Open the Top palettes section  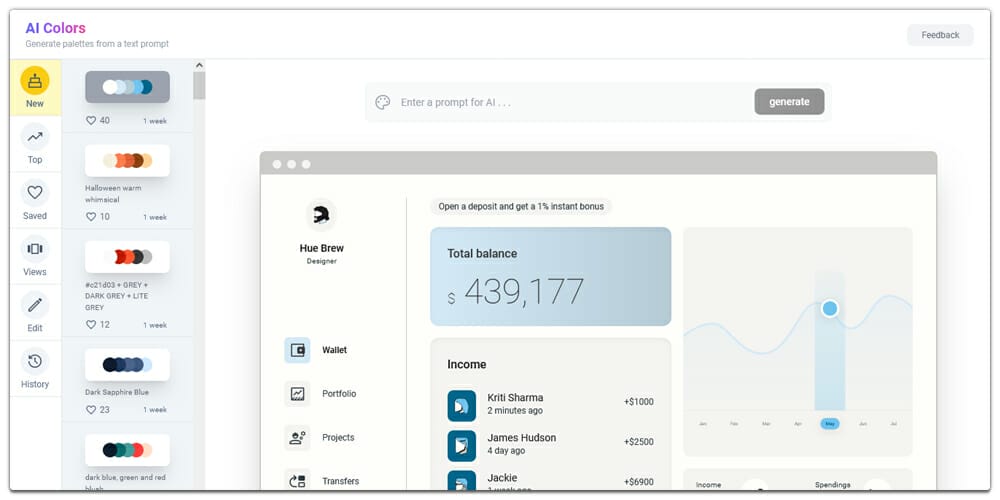(35, 144)
